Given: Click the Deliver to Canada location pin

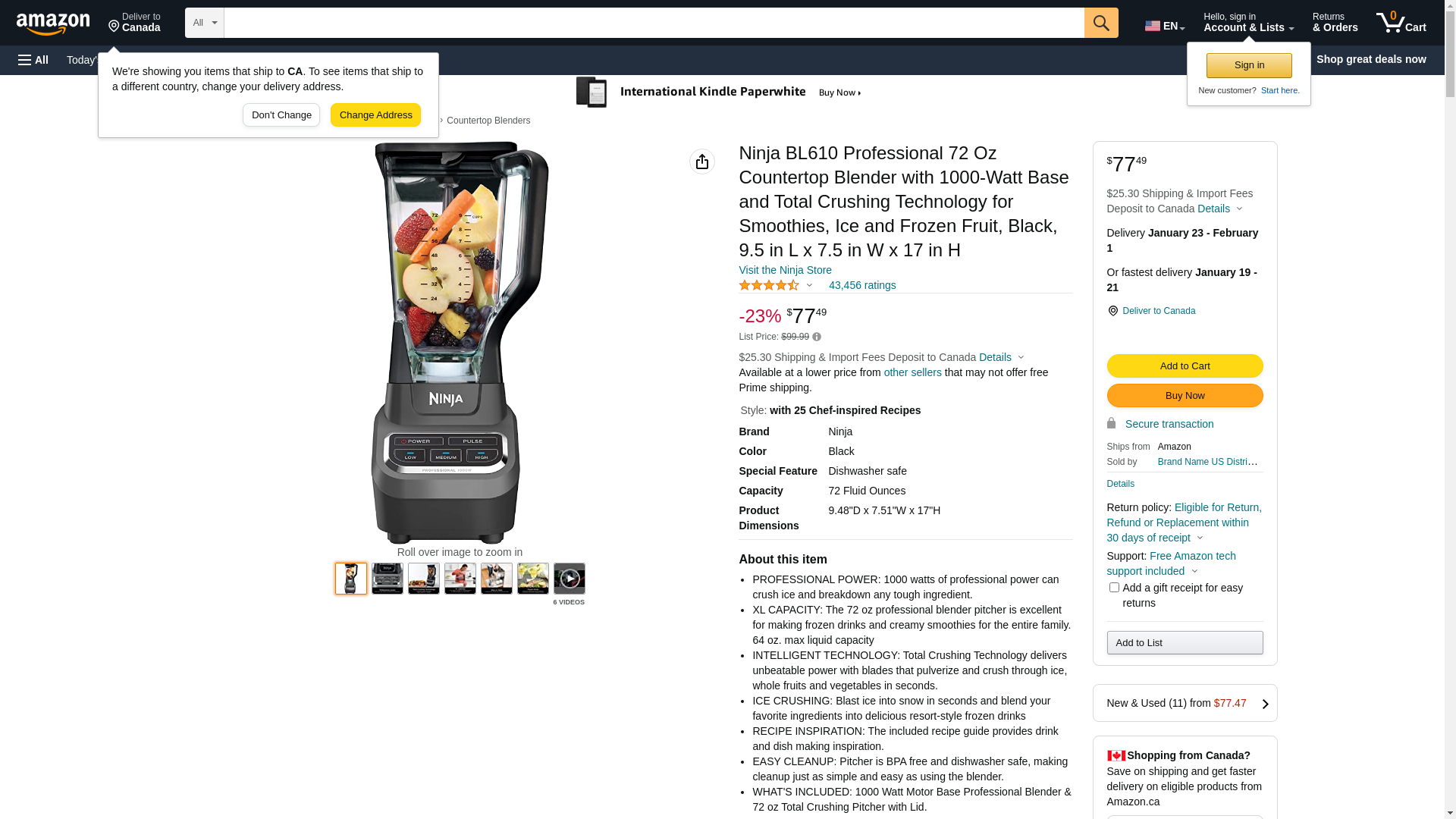Looking at the screenshot, I should coord(1112,311).
